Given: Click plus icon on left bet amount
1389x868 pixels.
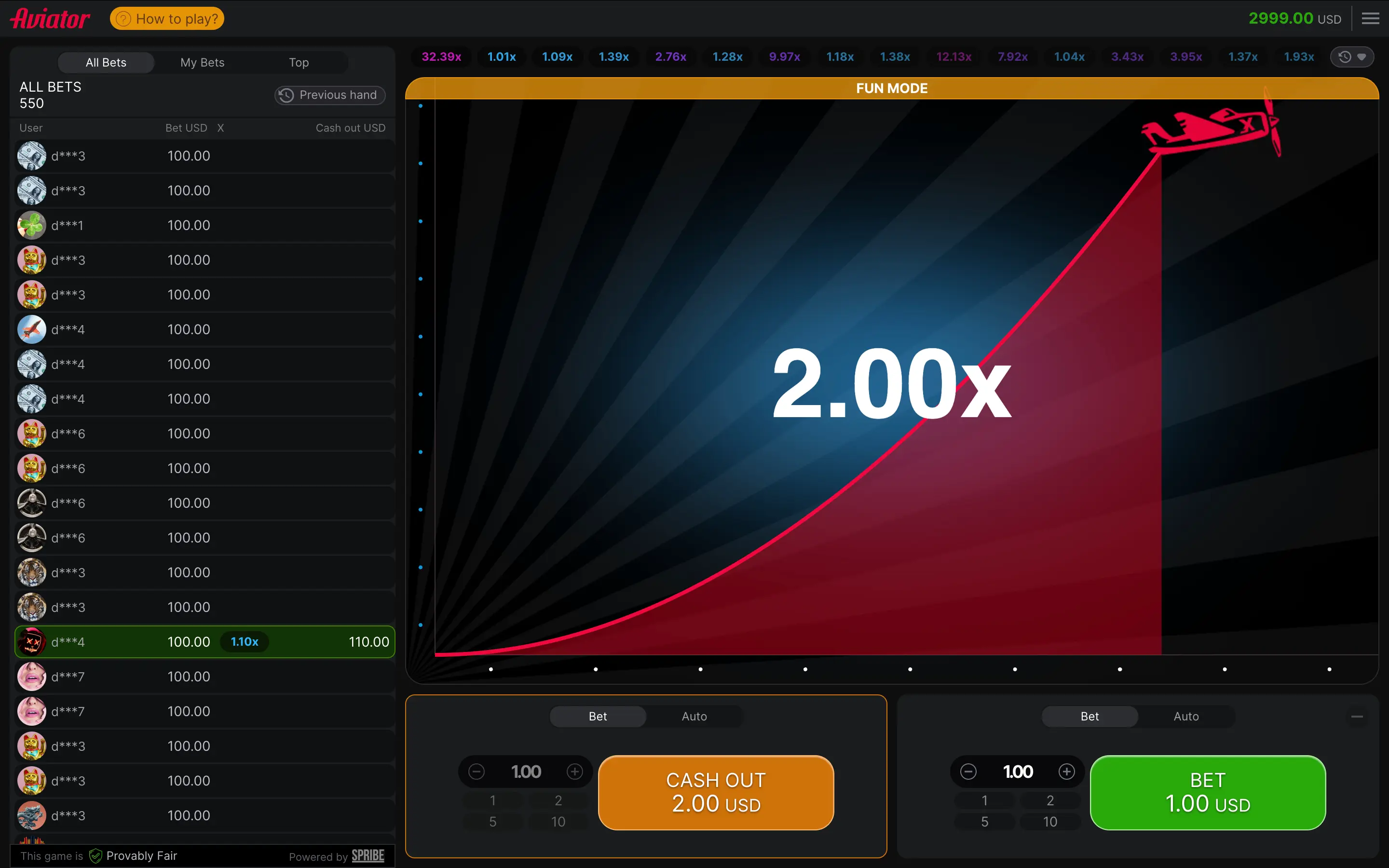Looking at the screenshot, I should [x=574, y=772].
